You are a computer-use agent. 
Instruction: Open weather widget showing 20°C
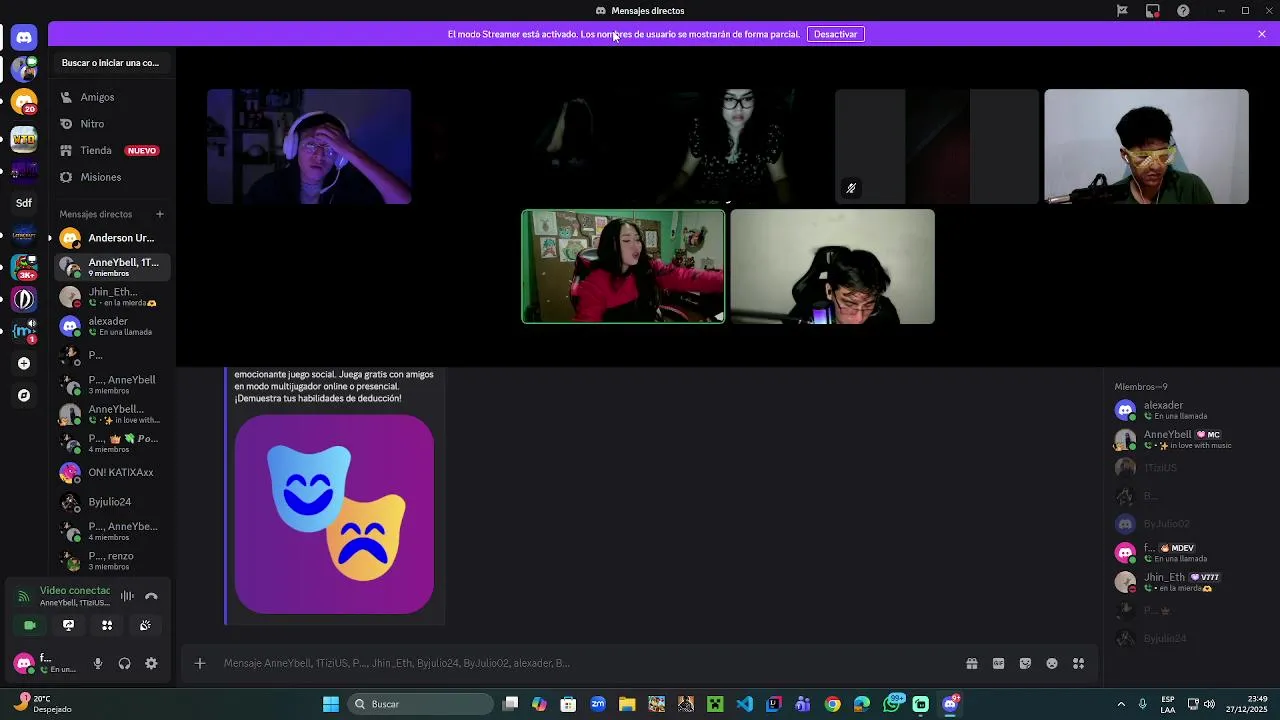pyautogui.click(x=42, y=704)
